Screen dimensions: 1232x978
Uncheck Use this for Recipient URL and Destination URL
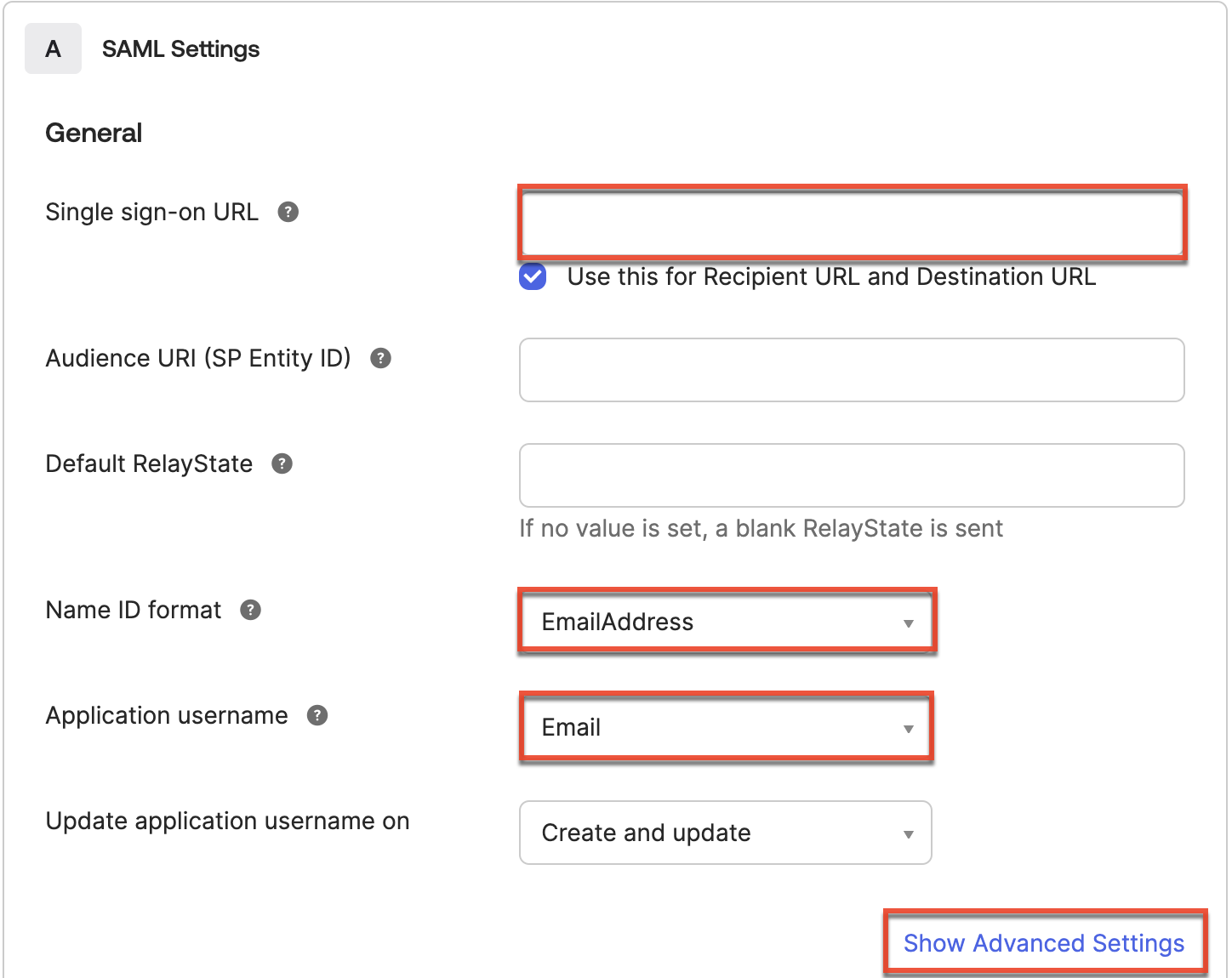tap(532, 276)
